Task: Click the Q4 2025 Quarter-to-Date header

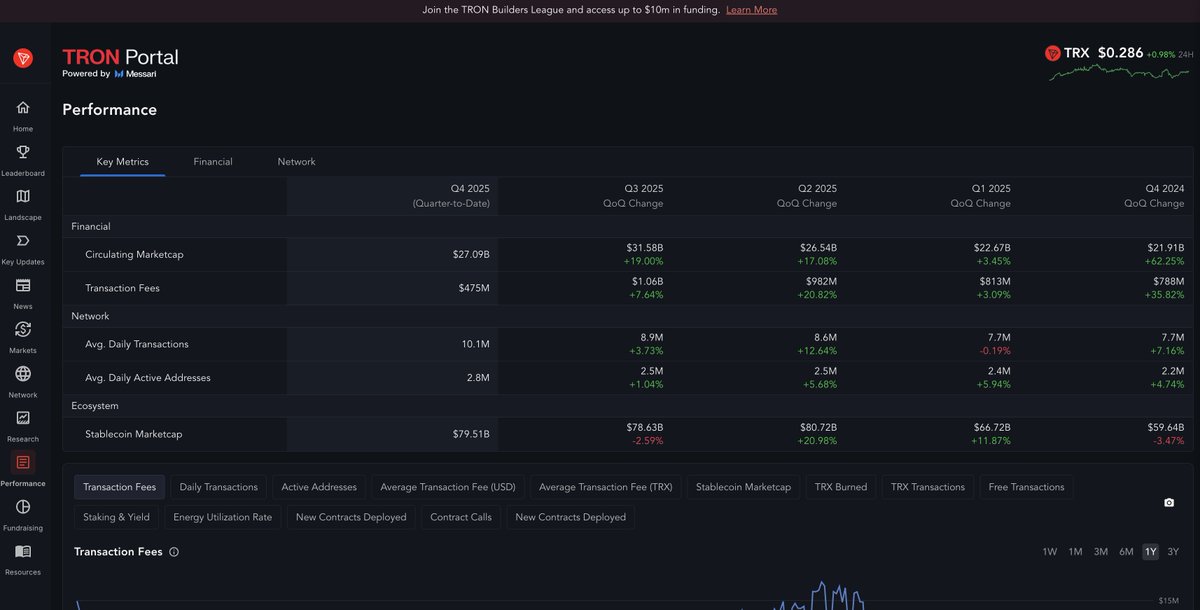Action: 451,196
